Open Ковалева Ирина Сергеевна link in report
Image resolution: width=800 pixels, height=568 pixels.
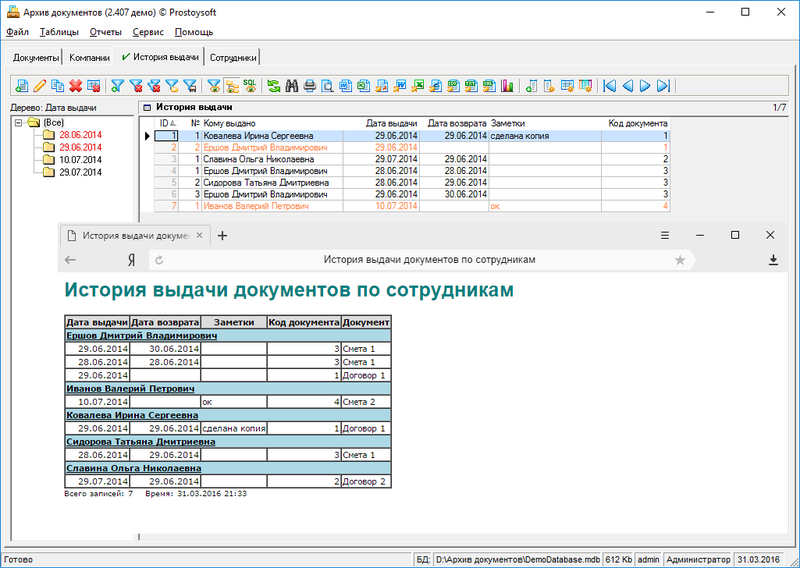tap(132, 415)
